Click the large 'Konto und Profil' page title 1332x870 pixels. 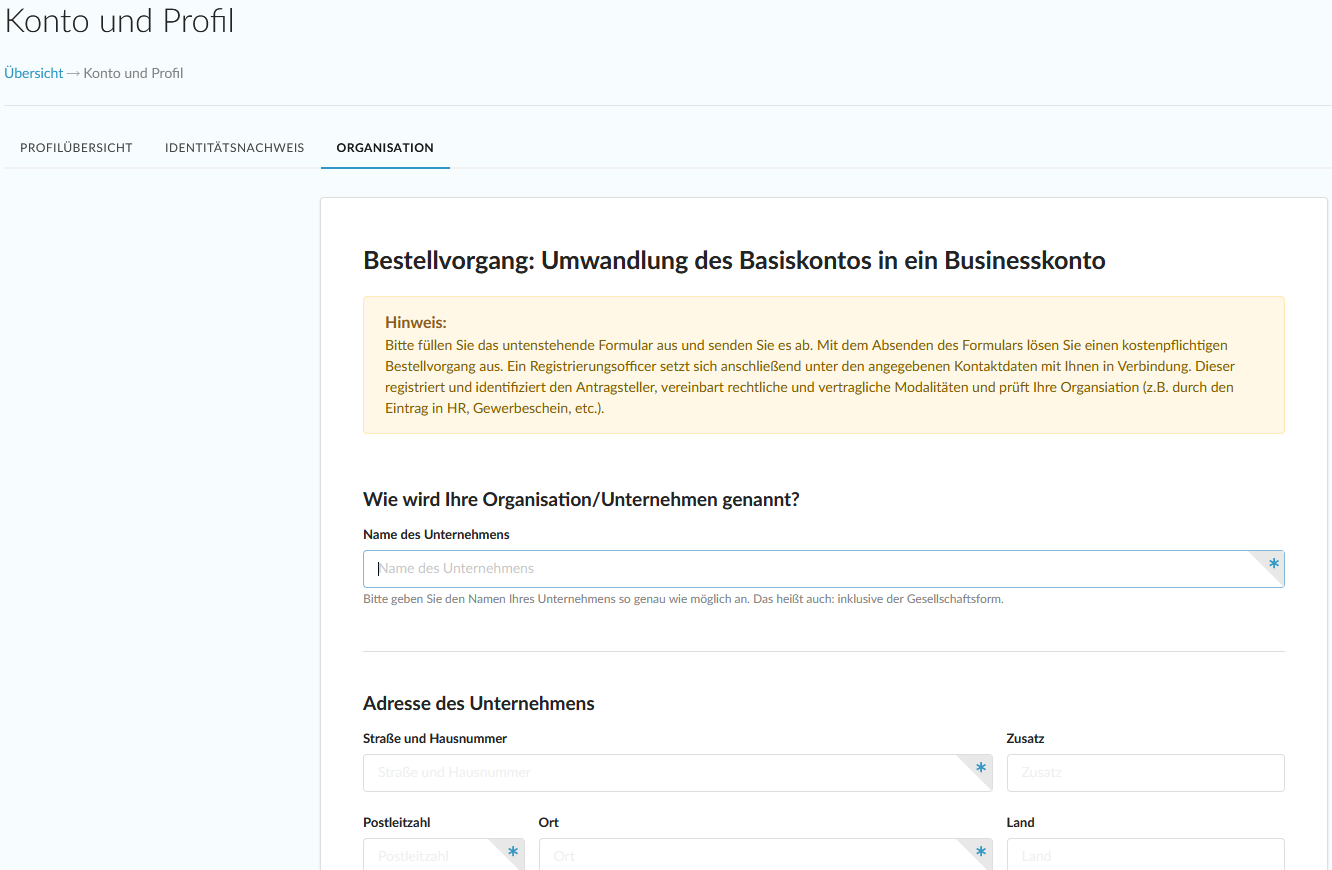120,21
